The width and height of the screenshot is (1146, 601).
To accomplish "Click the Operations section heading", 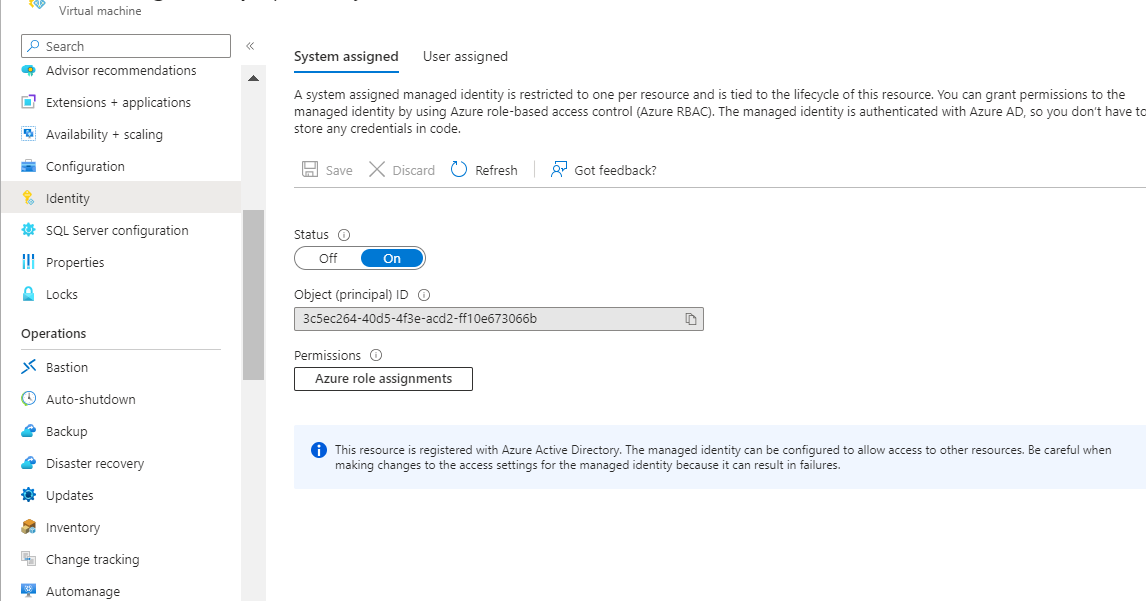I will pyautogui.click(x=53, y=333).
